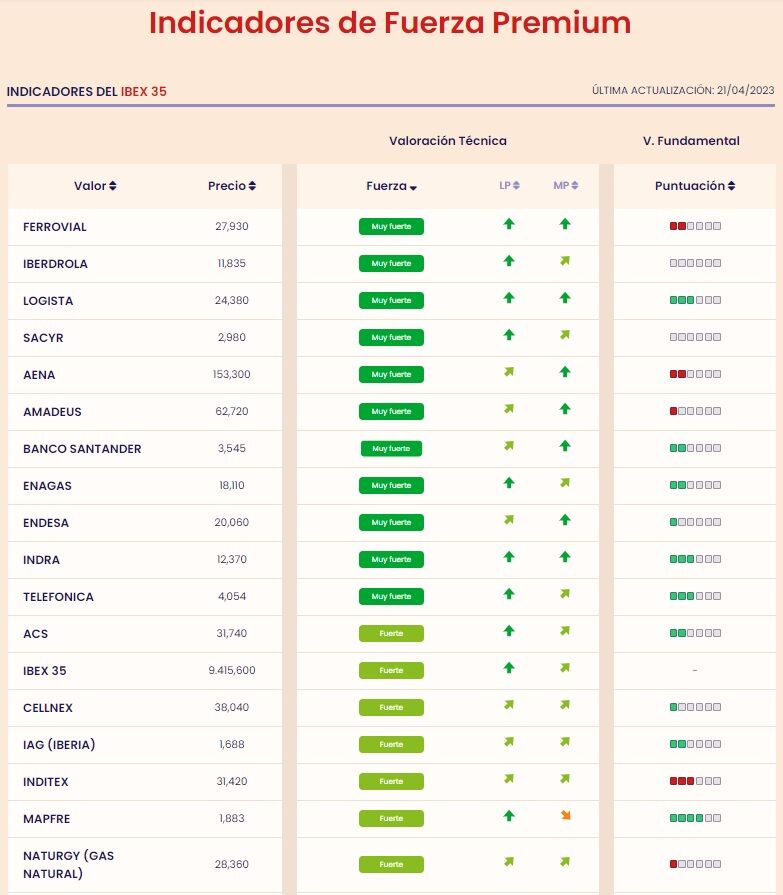
Task: Click the IBEX 35 row LP arrow
Action: [509, 668]
